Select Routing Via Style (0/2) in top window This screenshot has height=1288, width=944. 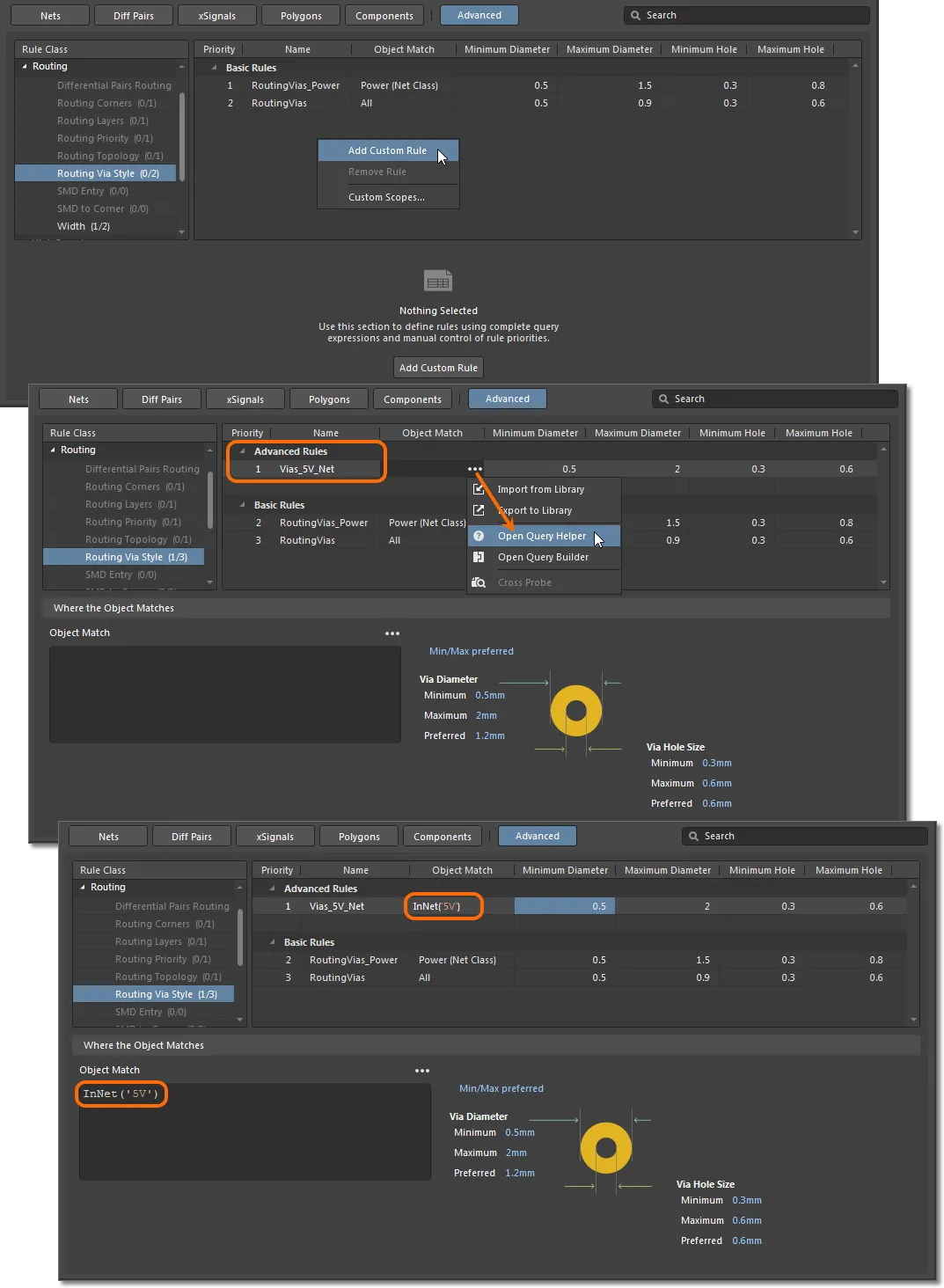95,173
